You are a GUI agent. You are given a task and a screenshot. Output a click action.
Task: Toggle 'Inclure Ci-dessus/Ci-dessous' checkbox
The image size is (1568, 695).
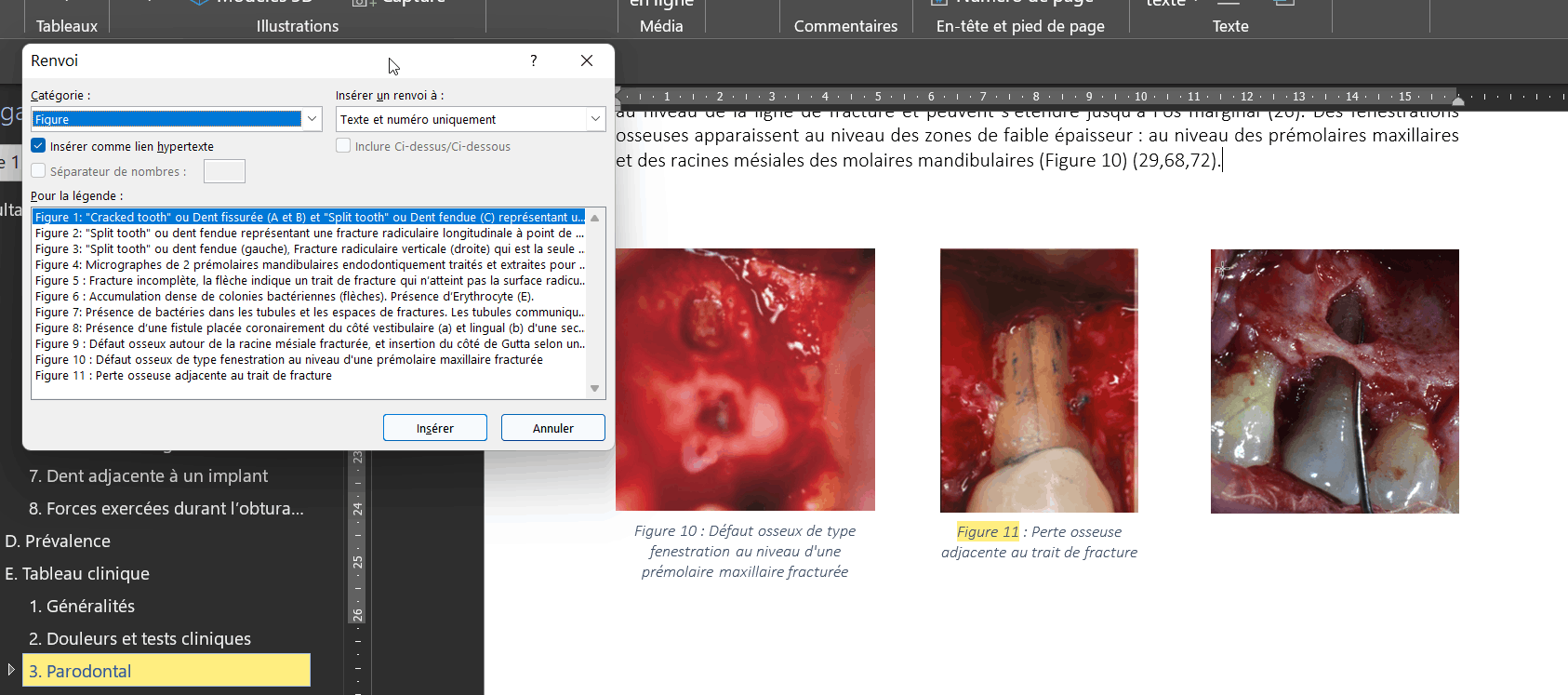coord(343,146)
